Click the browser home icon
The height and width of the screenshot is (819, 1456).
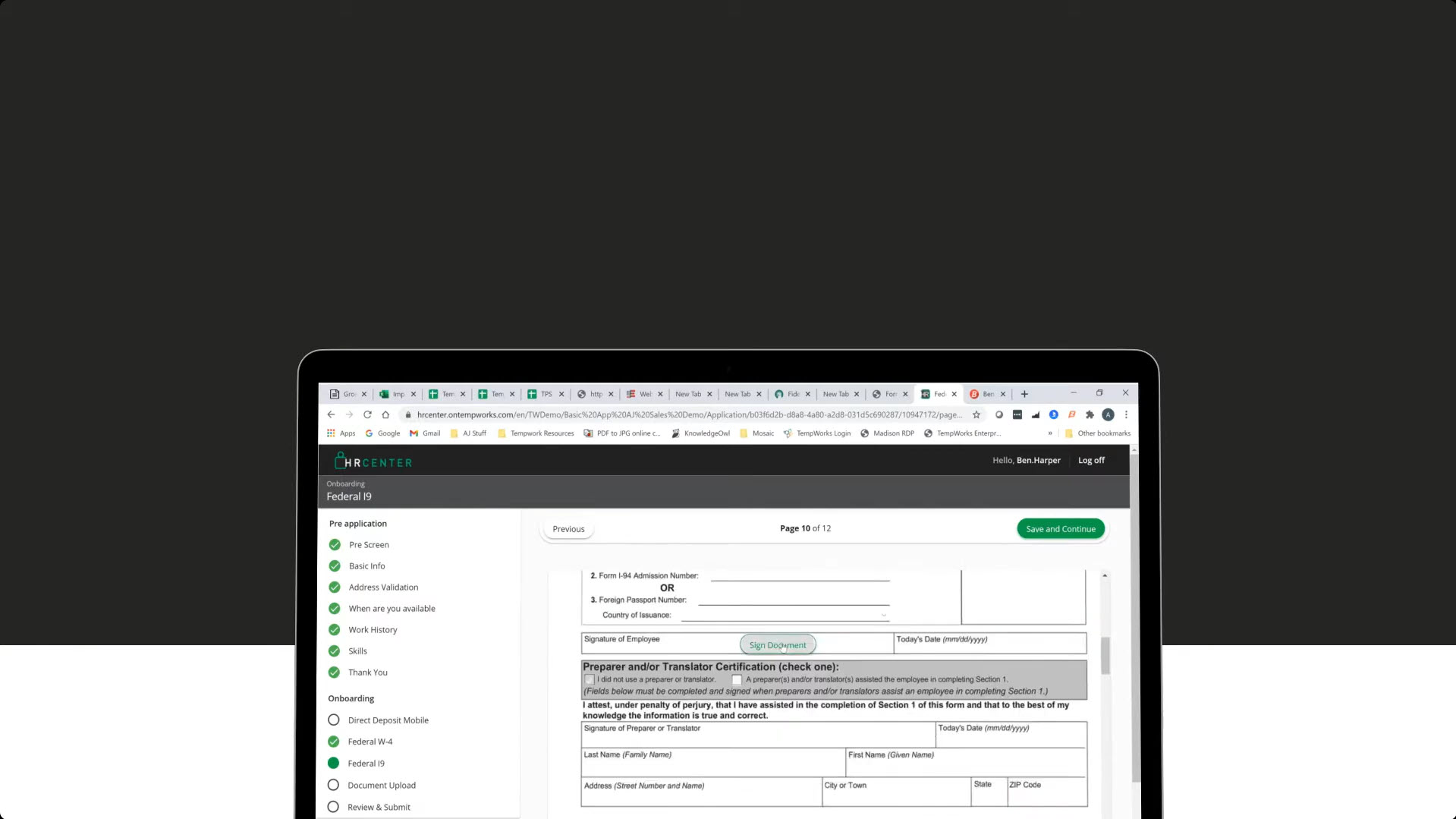[385, 414]
